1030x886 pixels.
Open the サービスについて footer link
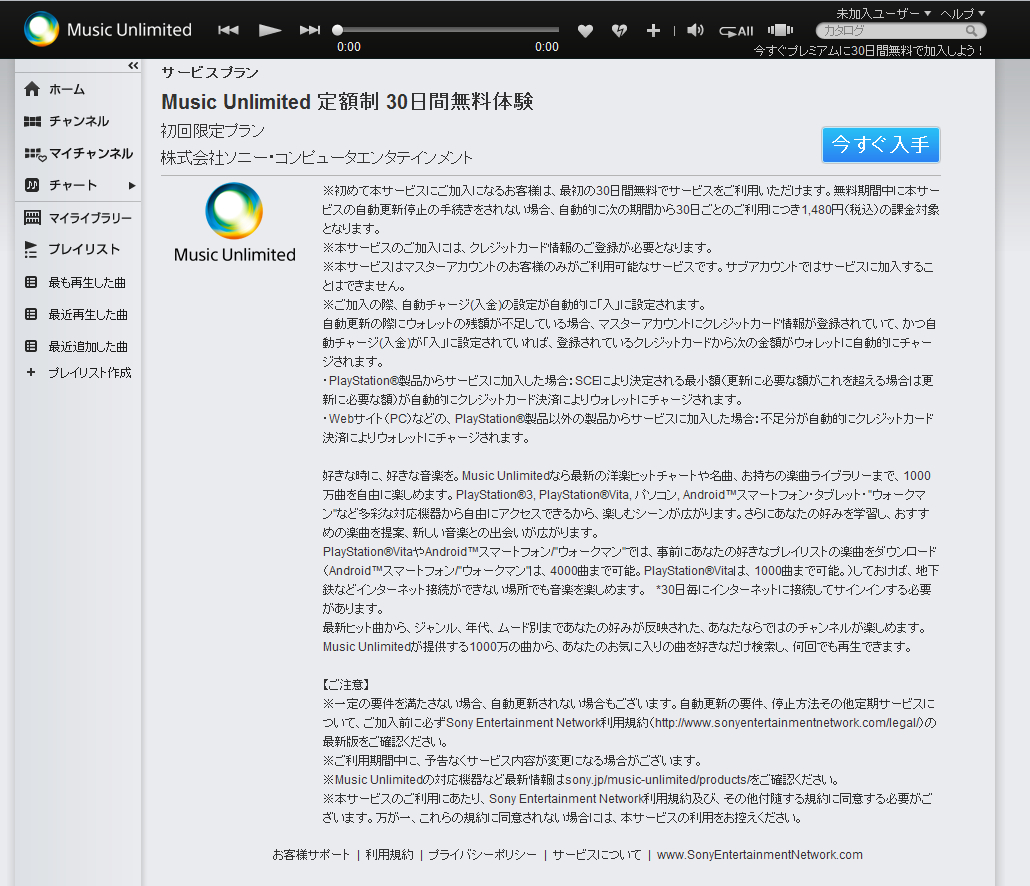[x=596, y=855]
